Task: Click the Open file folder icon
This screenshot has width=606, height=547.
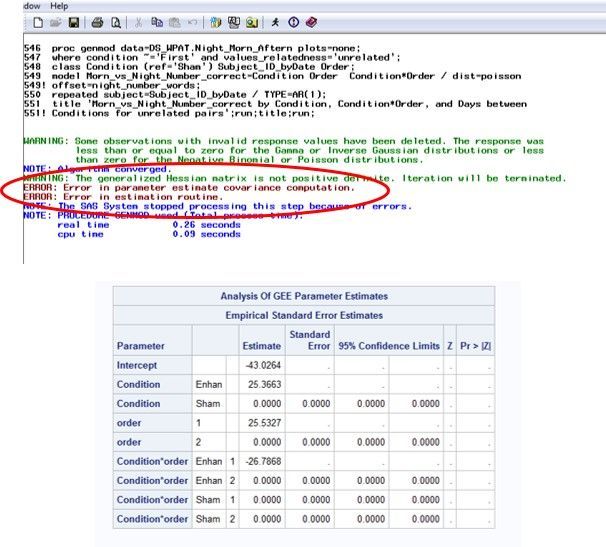Action: 53,21
